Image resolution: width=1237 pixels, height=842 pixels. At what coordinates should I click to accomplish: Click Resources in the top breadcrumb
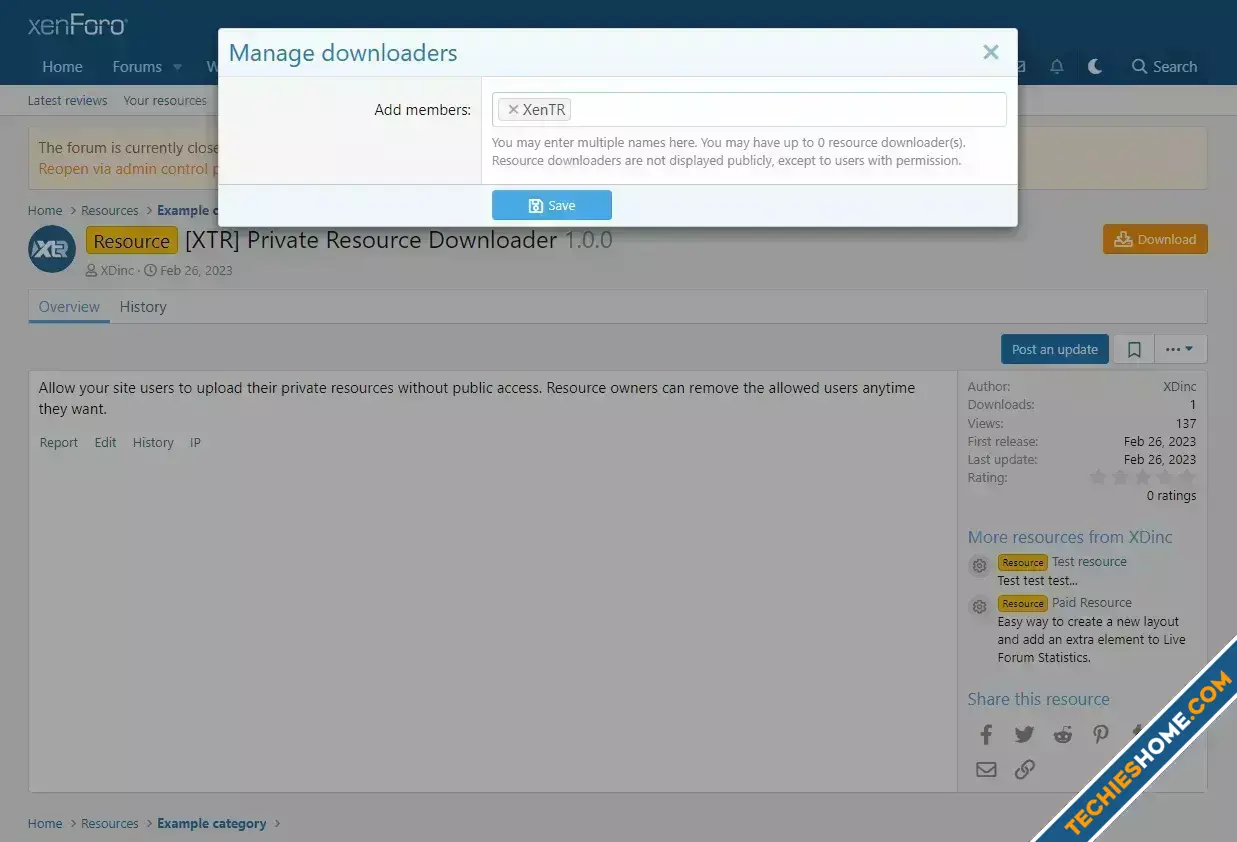point(110,210)
